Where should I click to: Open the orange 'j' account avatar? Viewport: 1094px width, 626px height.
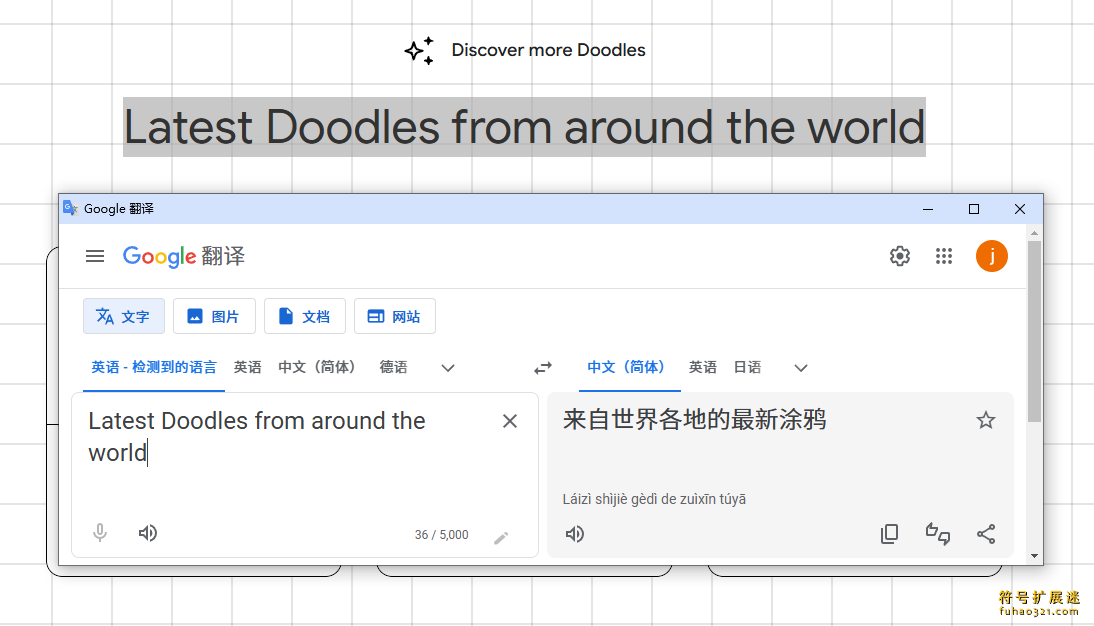991,256
